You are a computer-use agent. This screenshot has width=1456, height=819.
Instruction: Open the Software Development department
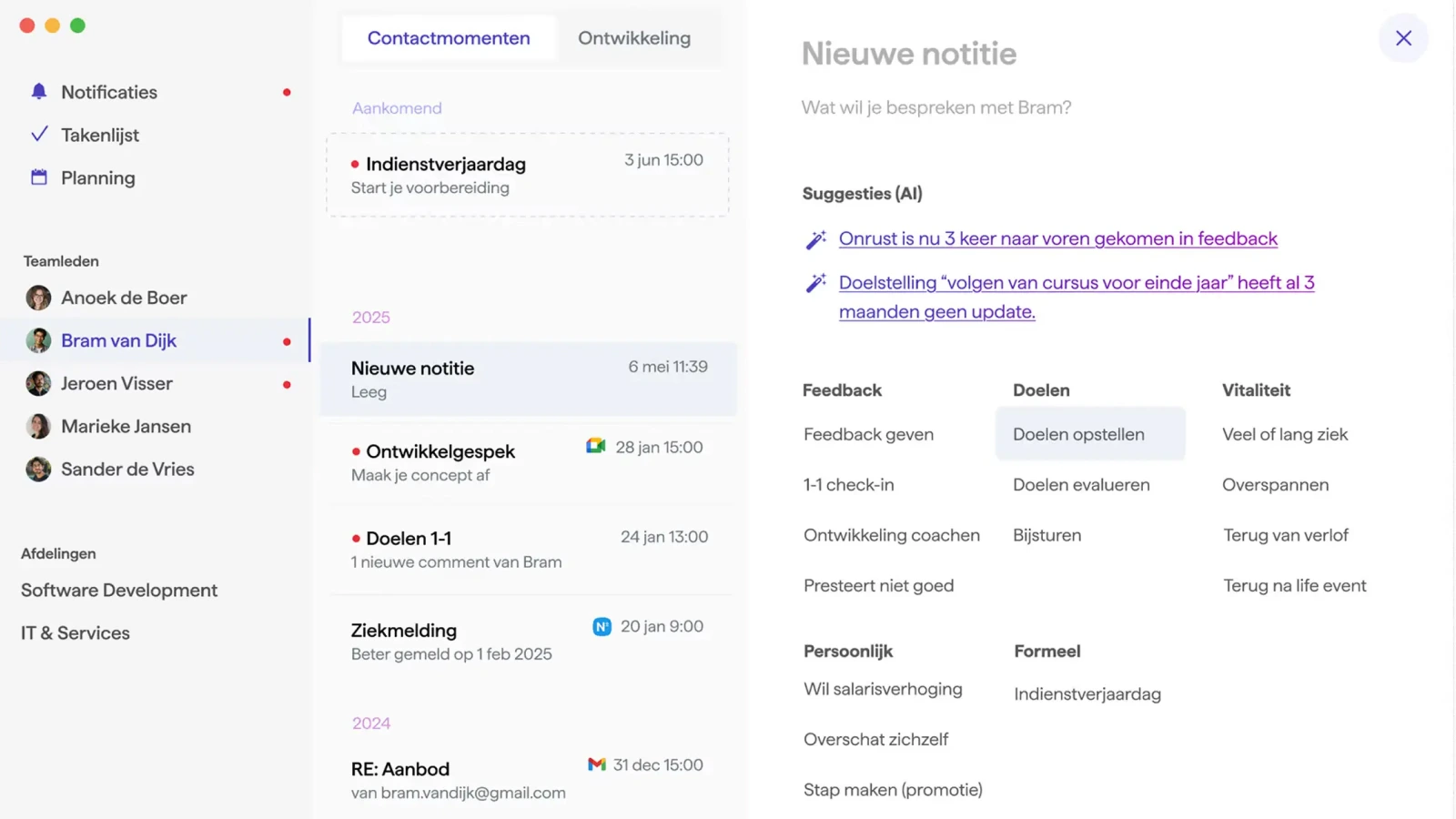coord(119,590)
